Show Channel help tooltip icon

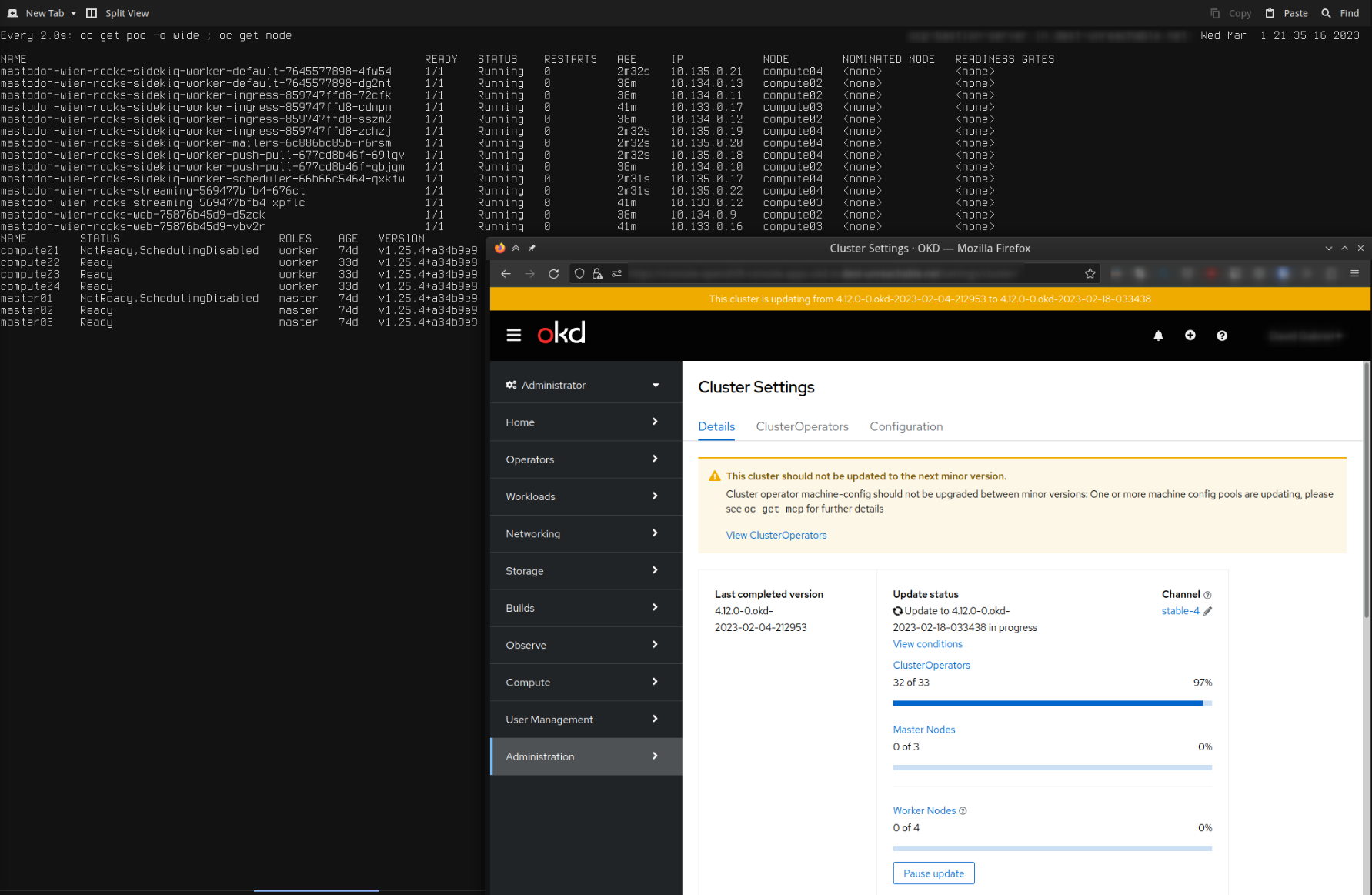click(1207, 595)
